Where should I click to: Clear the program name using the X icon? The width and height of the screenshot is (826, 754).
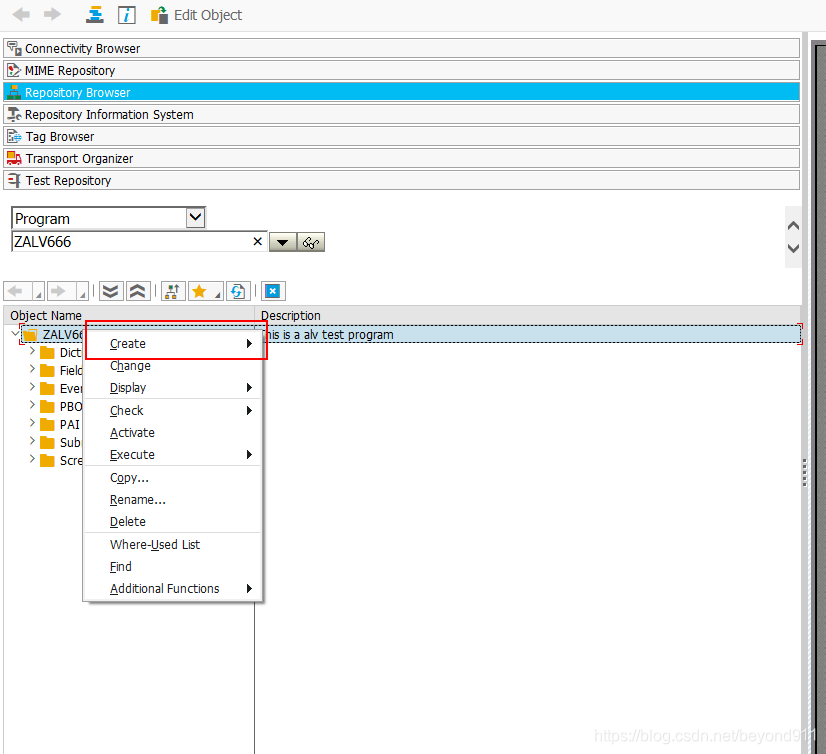pos(257,241)
